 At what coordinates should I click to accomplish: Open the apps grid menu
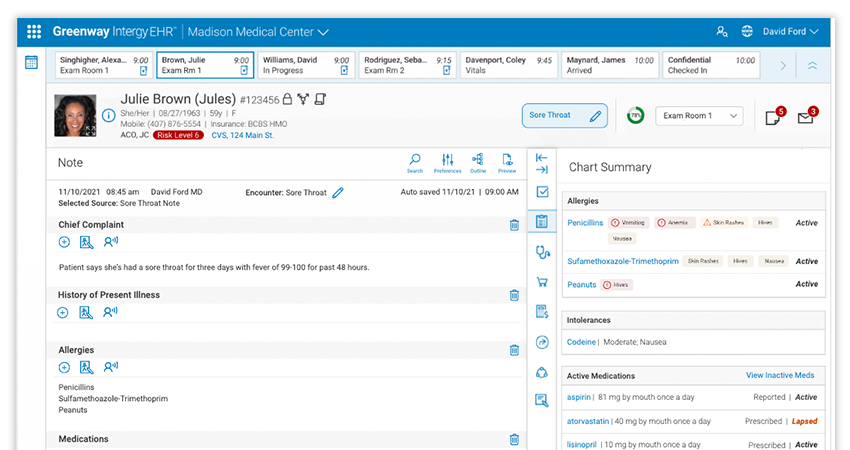[34, 32]
